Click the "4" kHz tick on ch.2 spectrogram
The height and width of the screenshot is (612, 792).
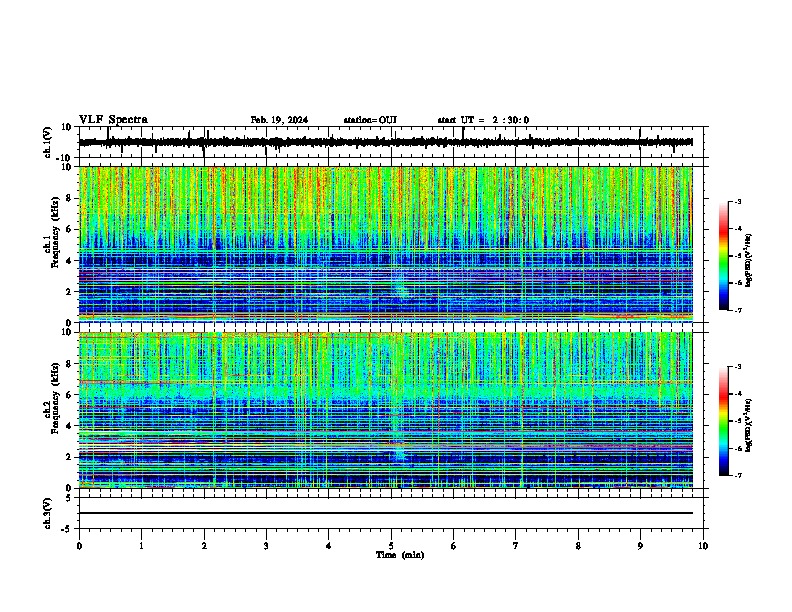pyautogui.click(x=69, y=426)
